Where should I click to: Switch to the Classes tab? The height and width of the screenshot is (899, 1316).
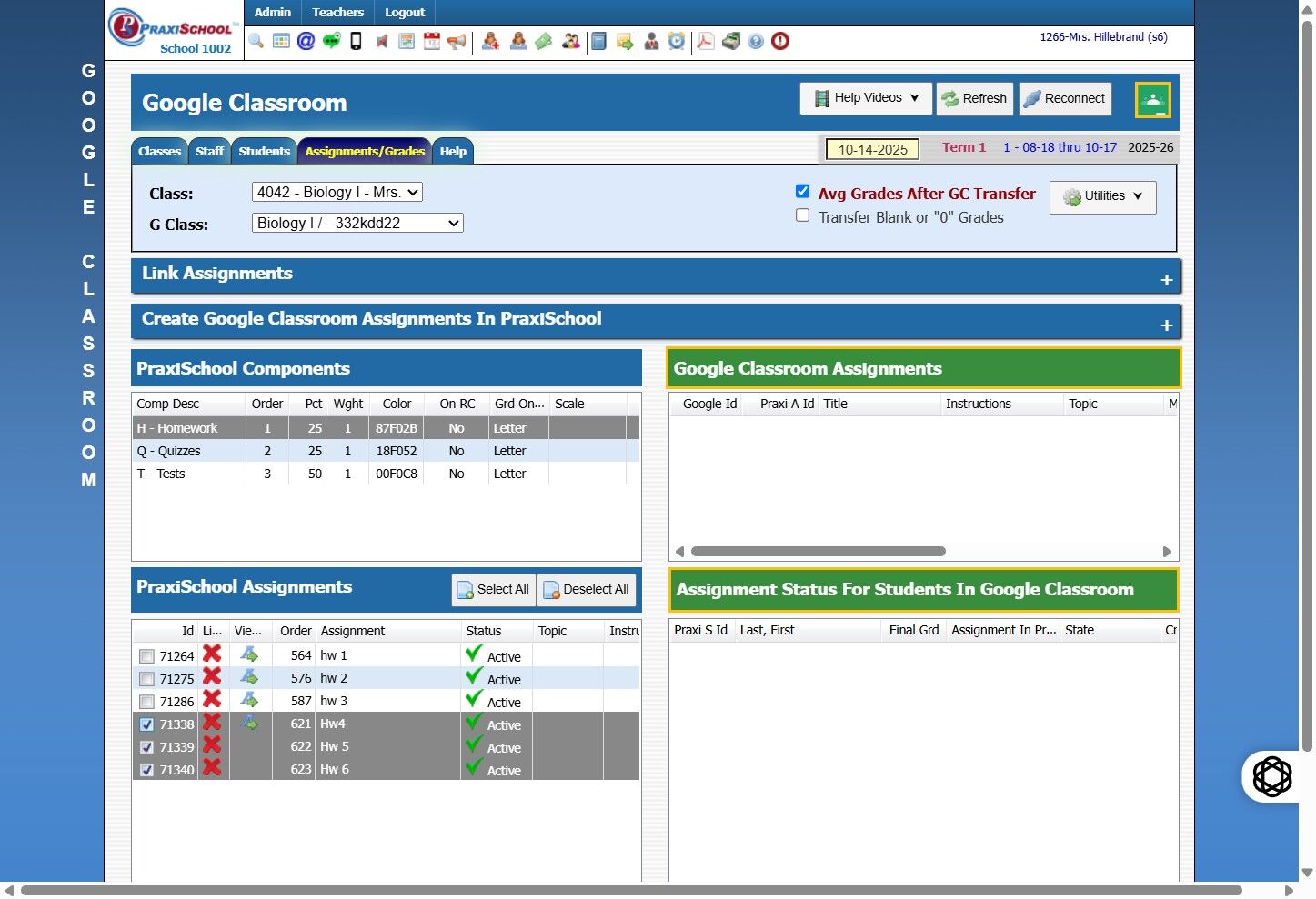[x=160, y=152]
